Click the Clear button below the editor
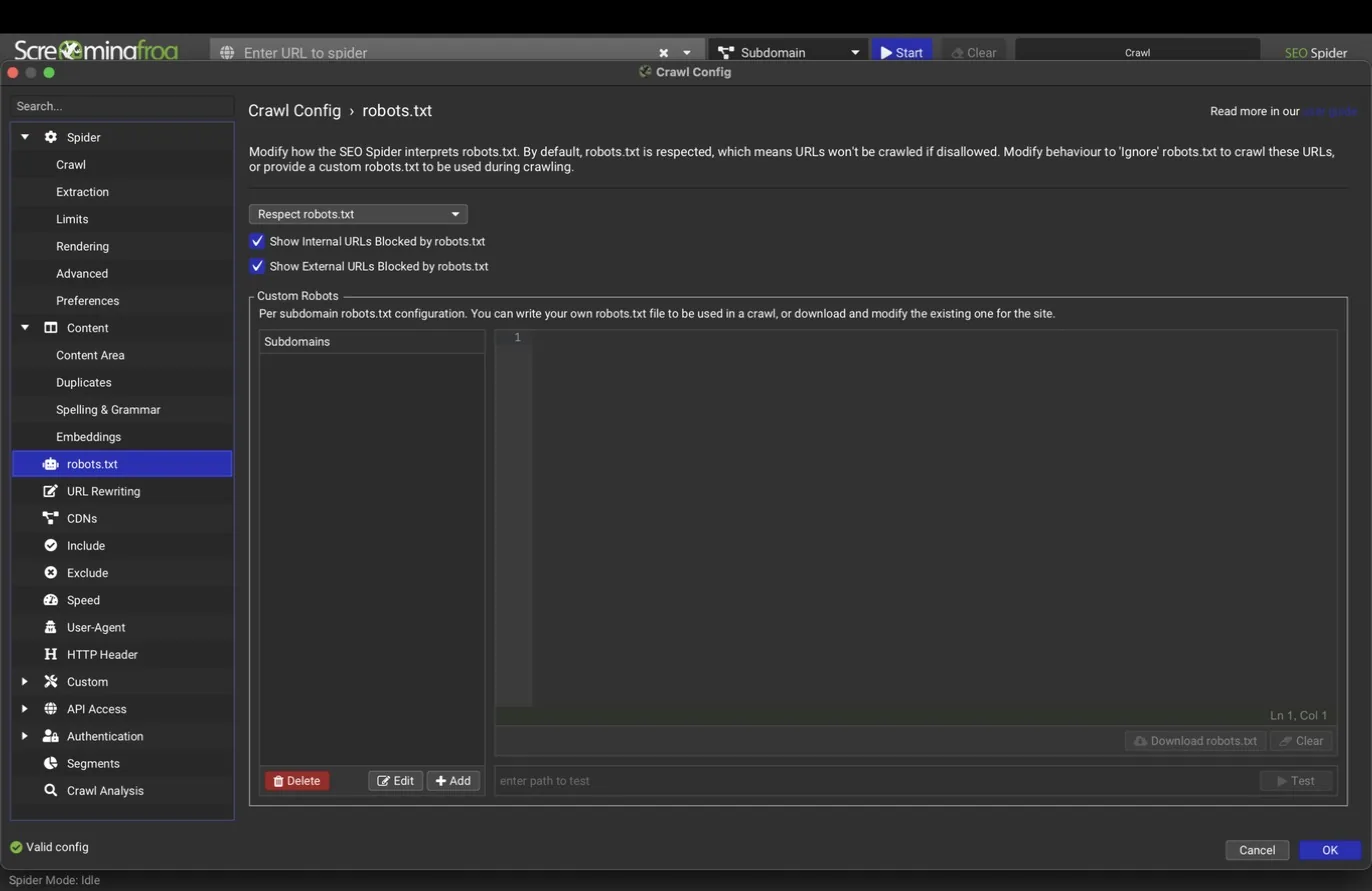The width and height of the screenshot is (1372, 891). coord(1301,741)
